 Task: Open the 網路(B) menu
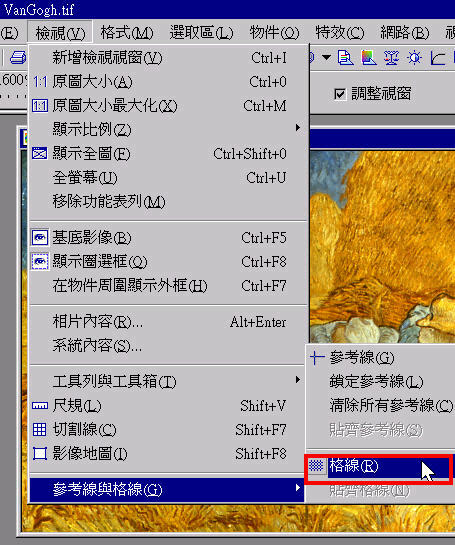[405, 33]
